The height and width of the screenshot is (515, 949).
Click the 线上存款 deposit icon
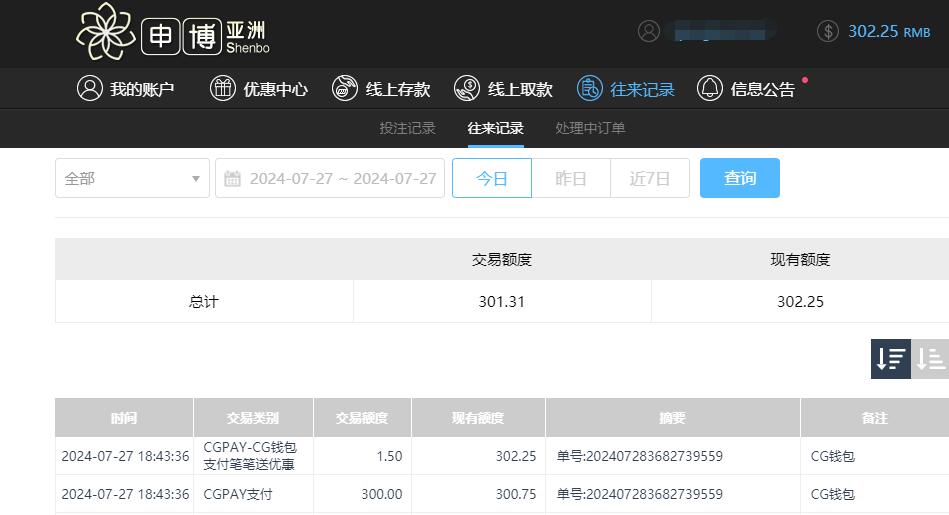pos(345,88)
